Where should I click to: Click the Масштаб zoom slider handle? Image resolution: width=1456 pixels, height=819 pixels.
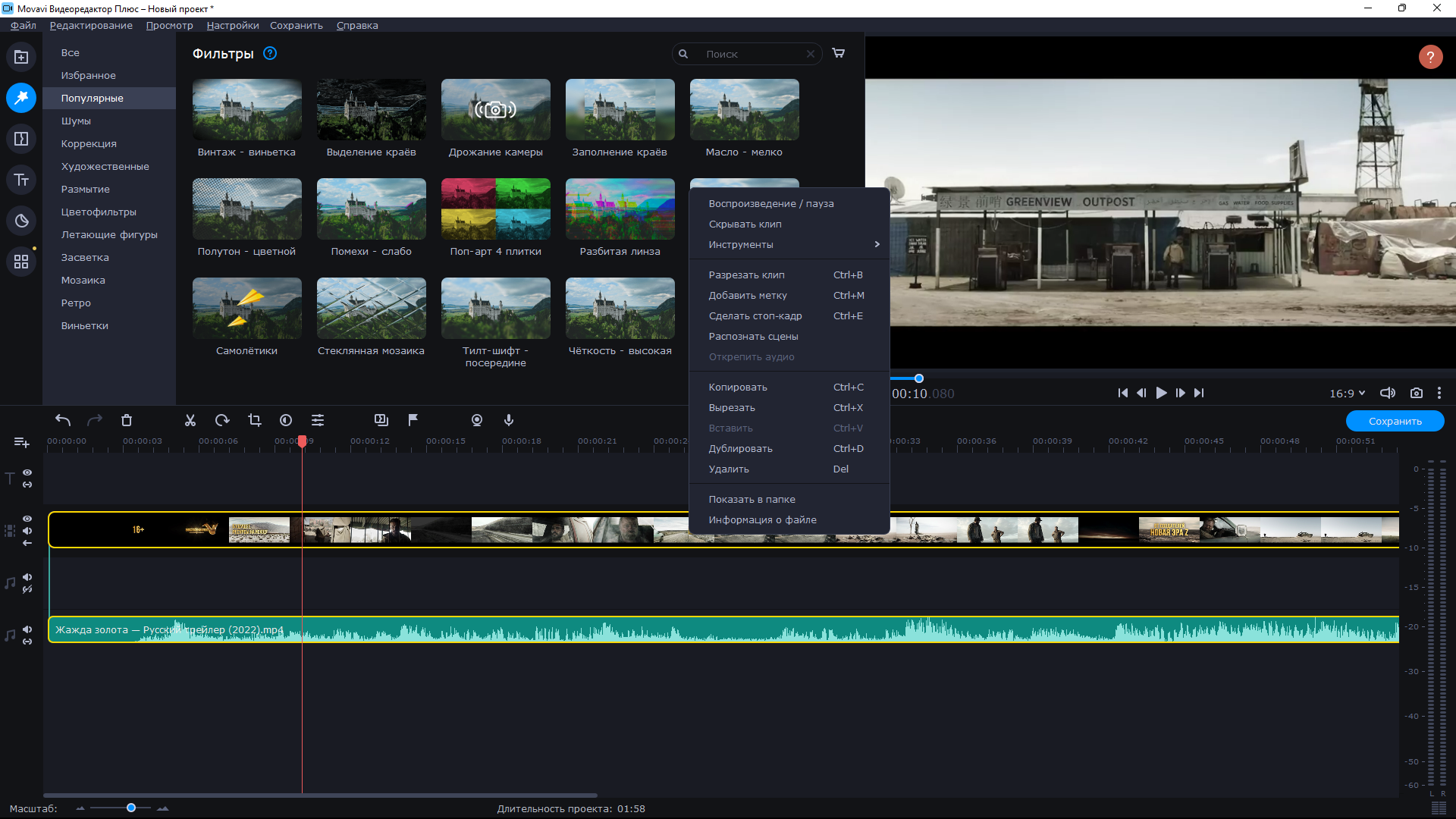point(131,808)
